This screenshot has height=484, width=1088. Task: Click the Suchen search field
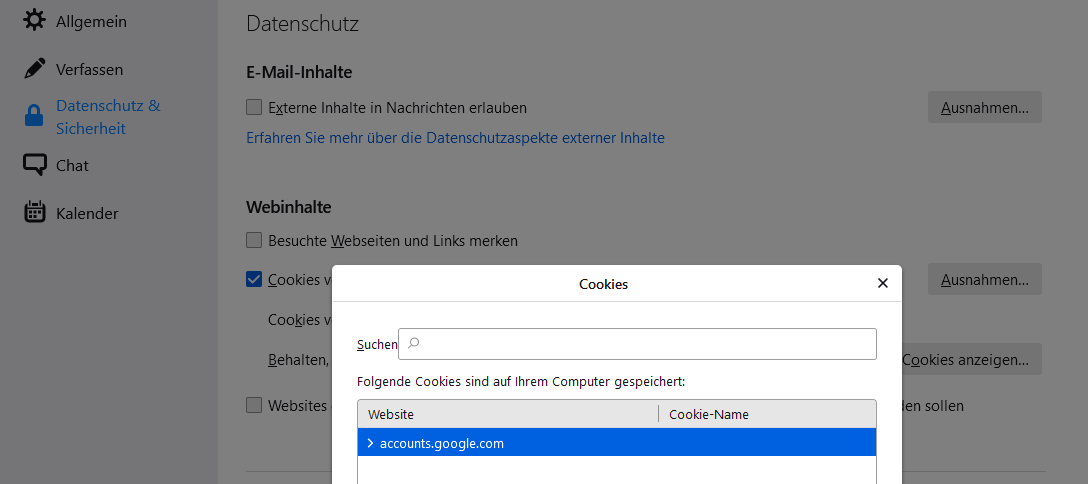637,344
